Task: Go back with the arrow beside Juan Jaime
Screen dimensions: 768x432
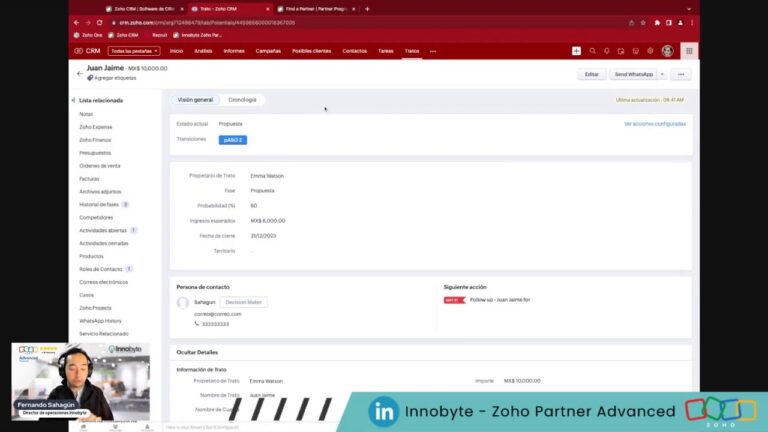Action: [x=80, y=73]
